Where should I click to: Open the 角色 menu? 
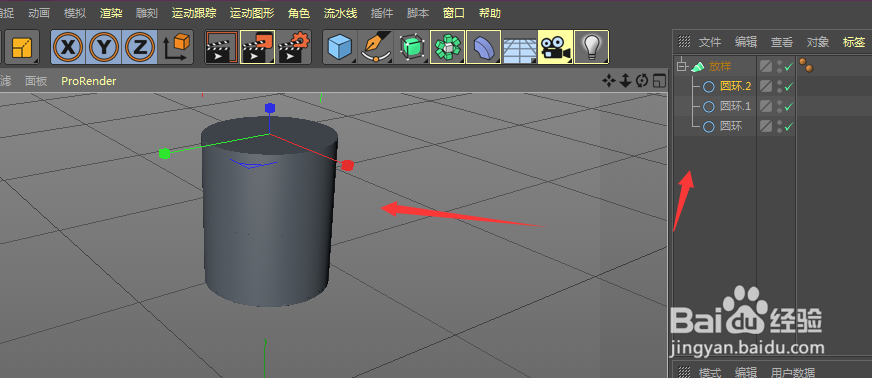(299, 13)
